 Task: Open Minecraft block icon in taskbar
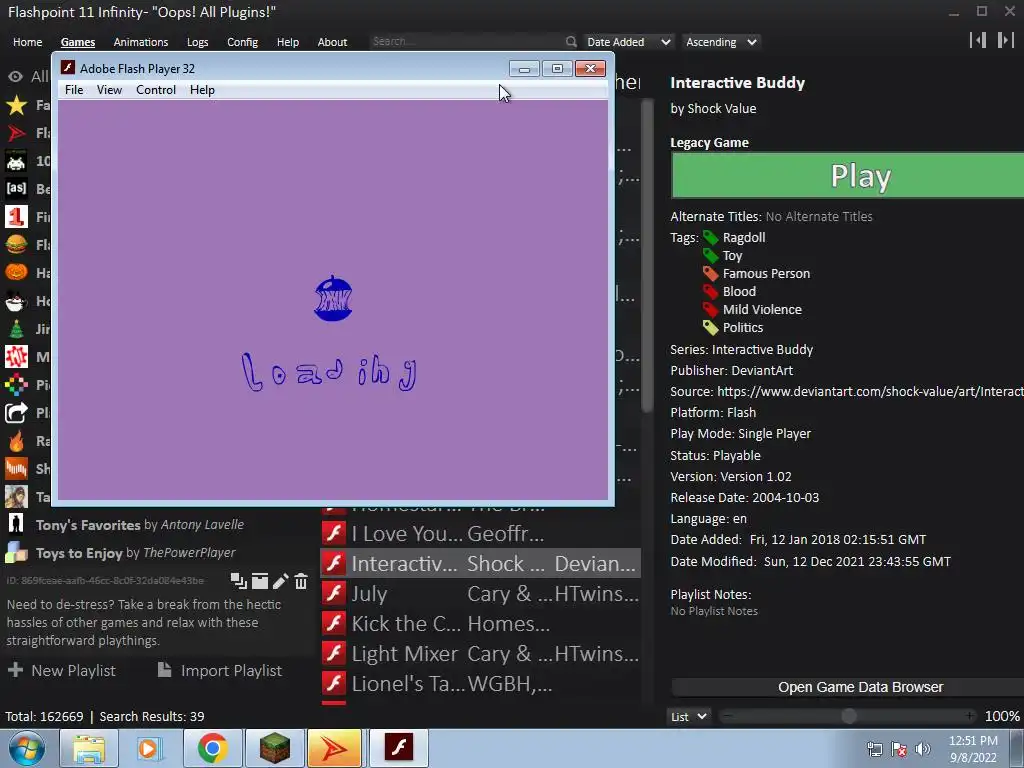click(274, 748)
